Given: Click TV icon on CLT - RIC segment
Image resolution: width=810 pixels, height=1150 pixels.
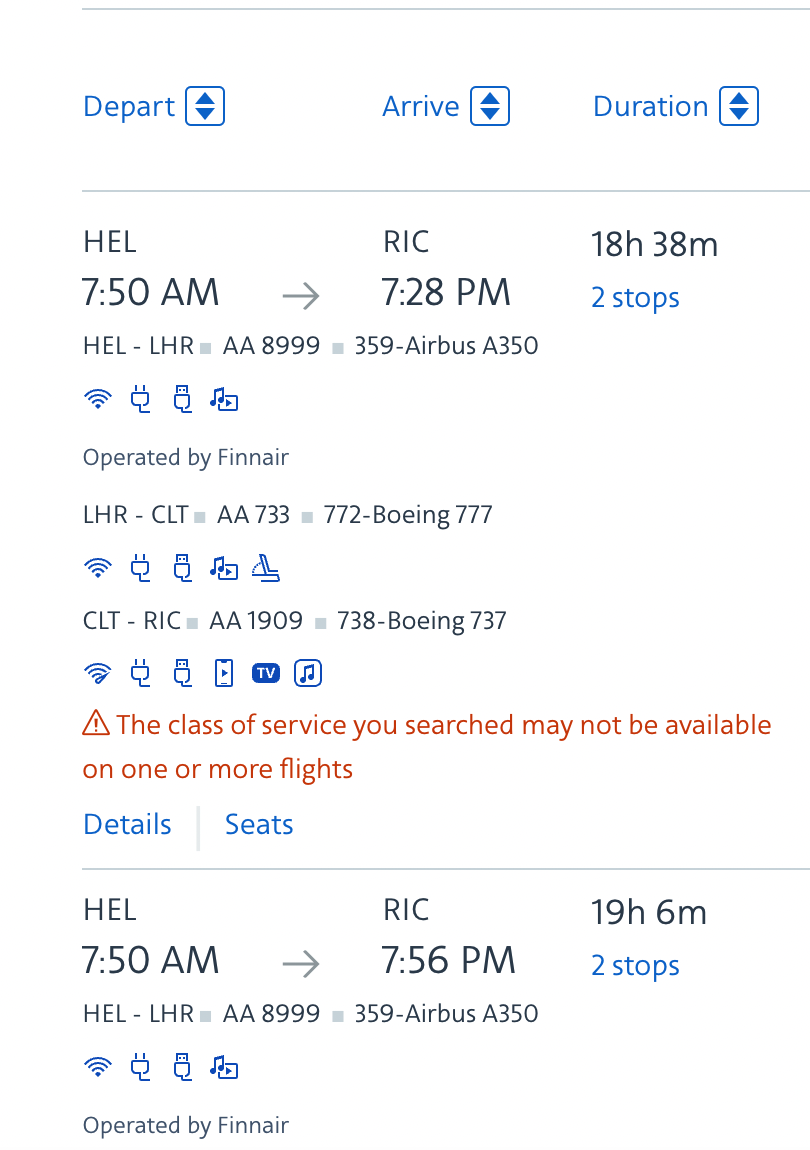Looking at the screenshot, I should [x=266, y=673].
